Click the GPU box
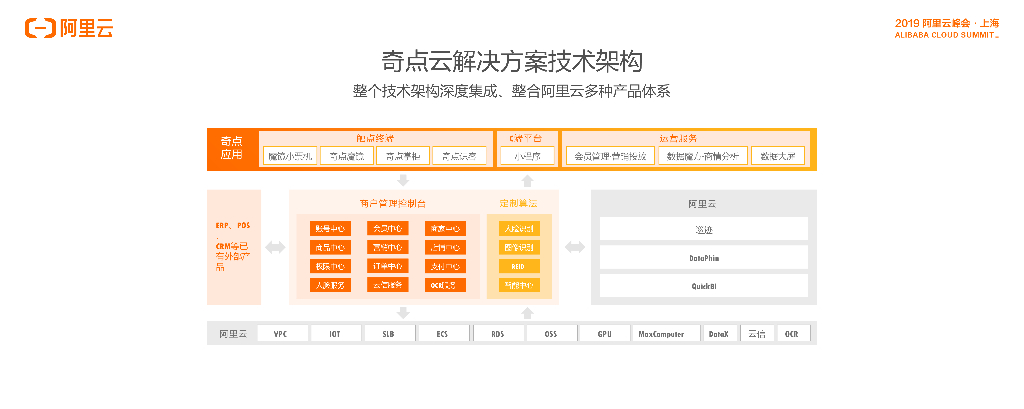1024x409 pixels. point(605,334)
